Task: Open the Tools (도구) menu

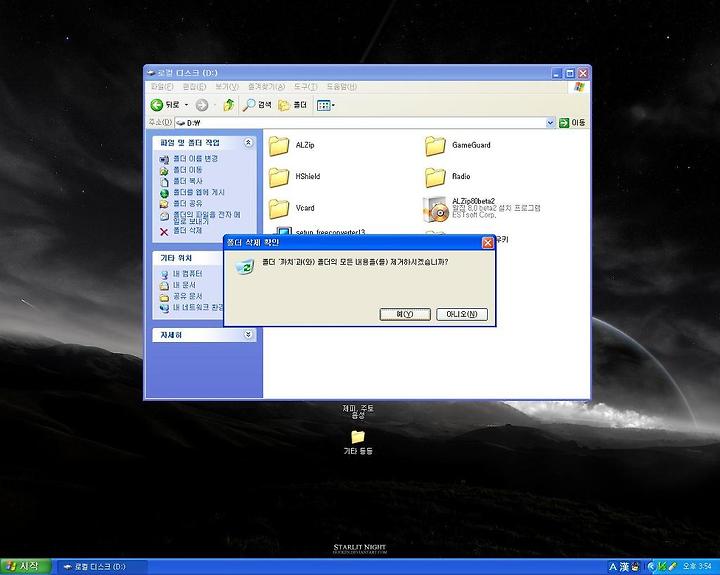Action: point(306,87)
